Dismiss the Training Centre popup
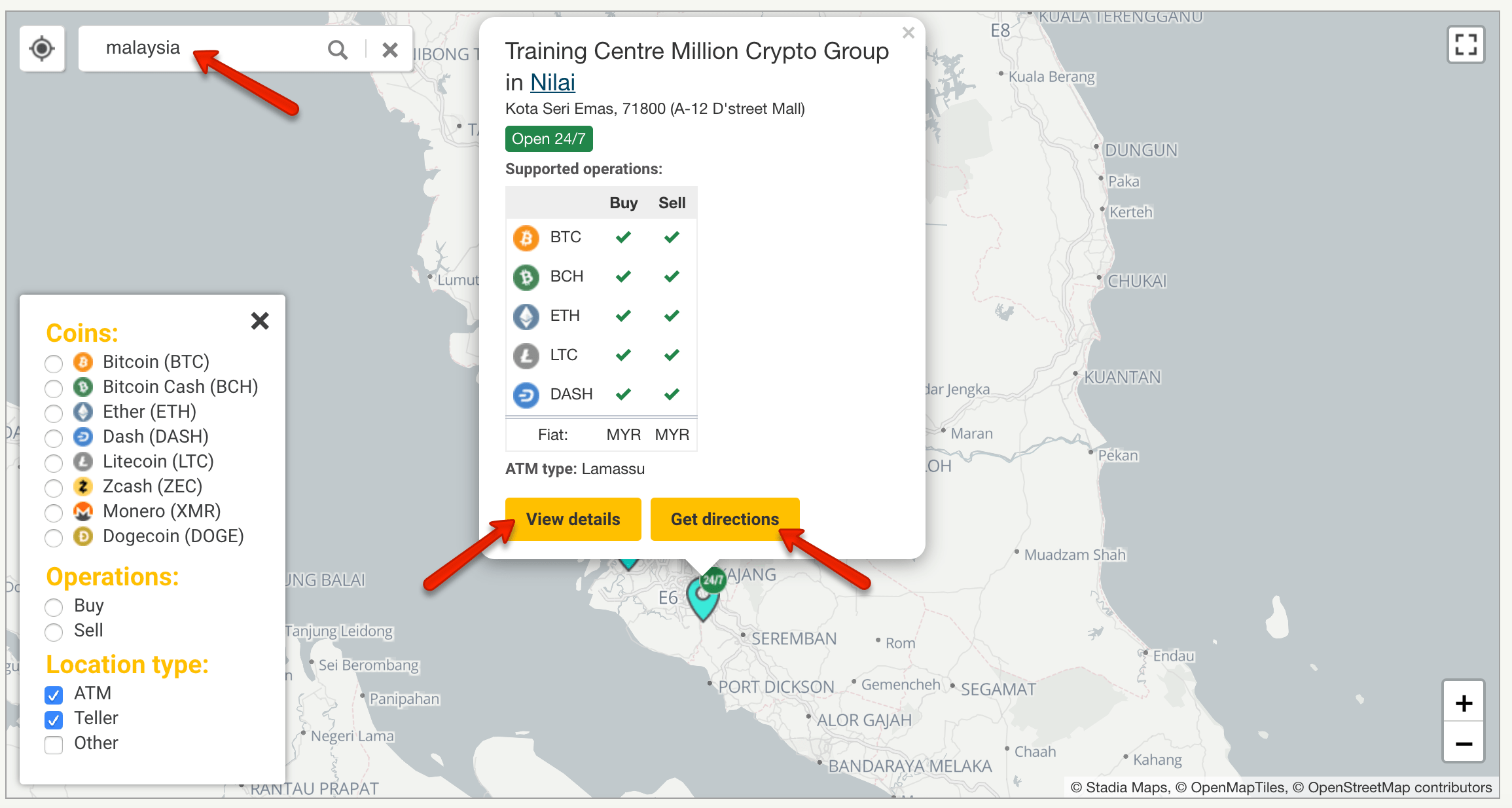The width and height of the screenshot is (1512, 808). pos(908,32)
